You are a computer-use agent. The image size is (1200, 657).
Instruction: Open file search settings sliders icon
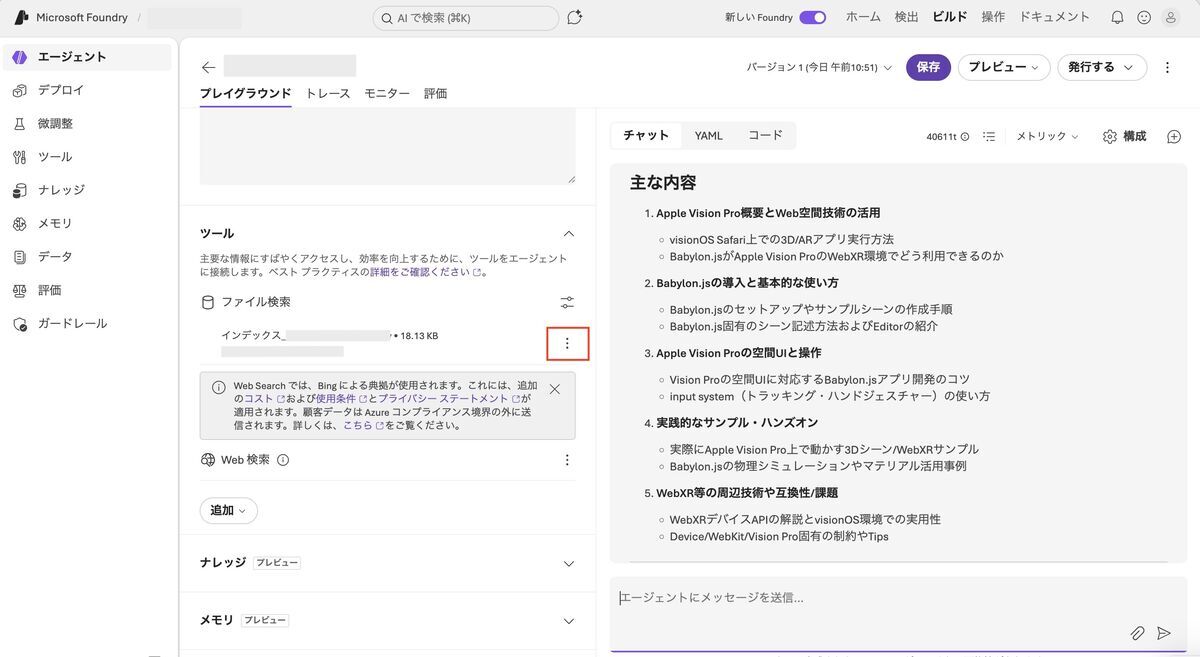[x=567, y=302]
